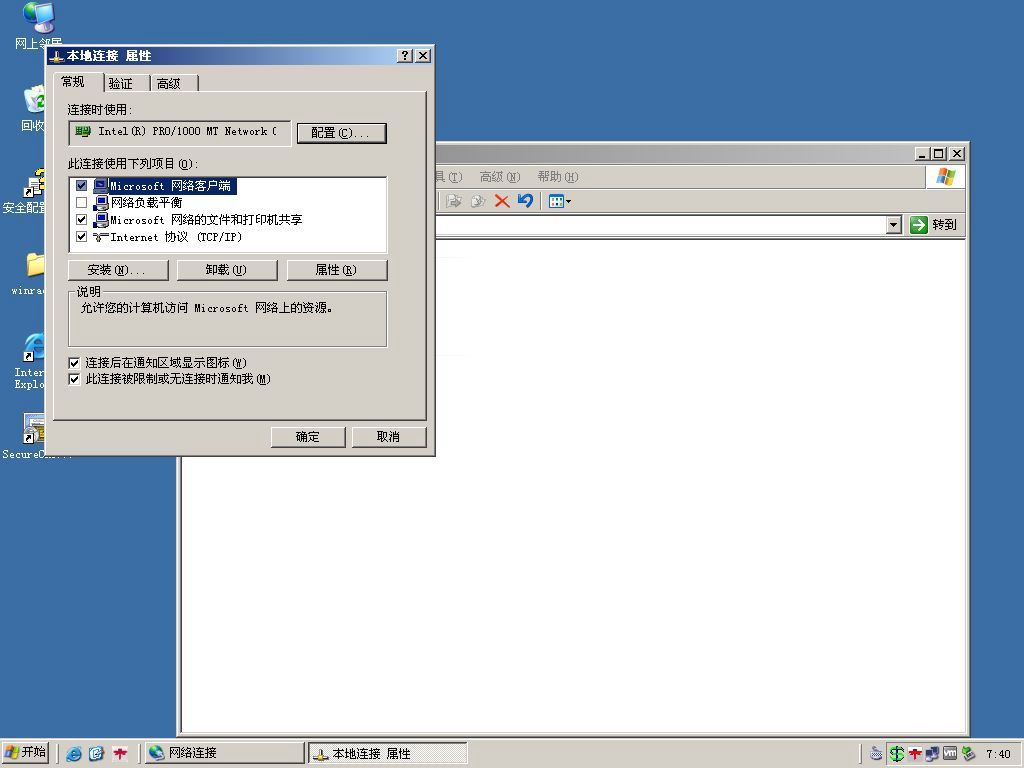Click Move To icon in Network Connections toolbar
The width and height of the screenshot is (1024, 768).
pos(453,201)
